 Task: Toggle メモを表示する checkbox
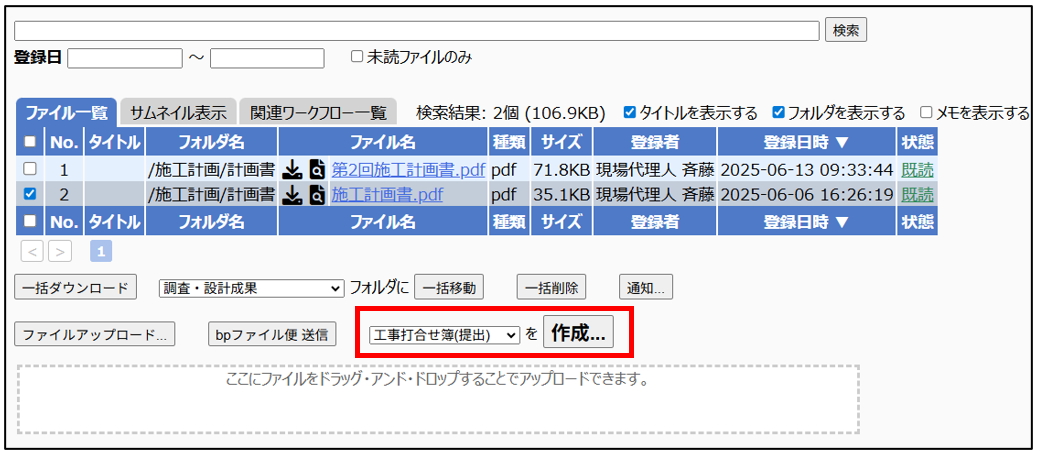(926, 113)
